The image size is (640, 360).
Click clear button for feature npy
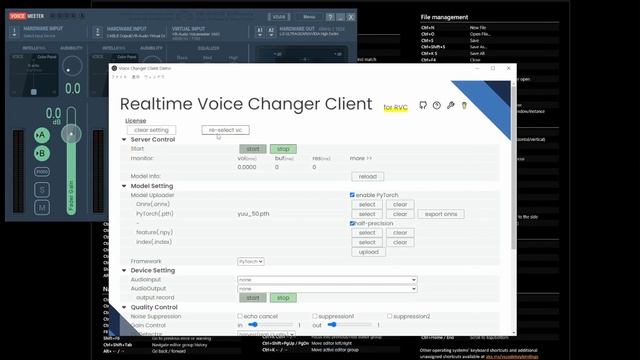click(400, 233)
